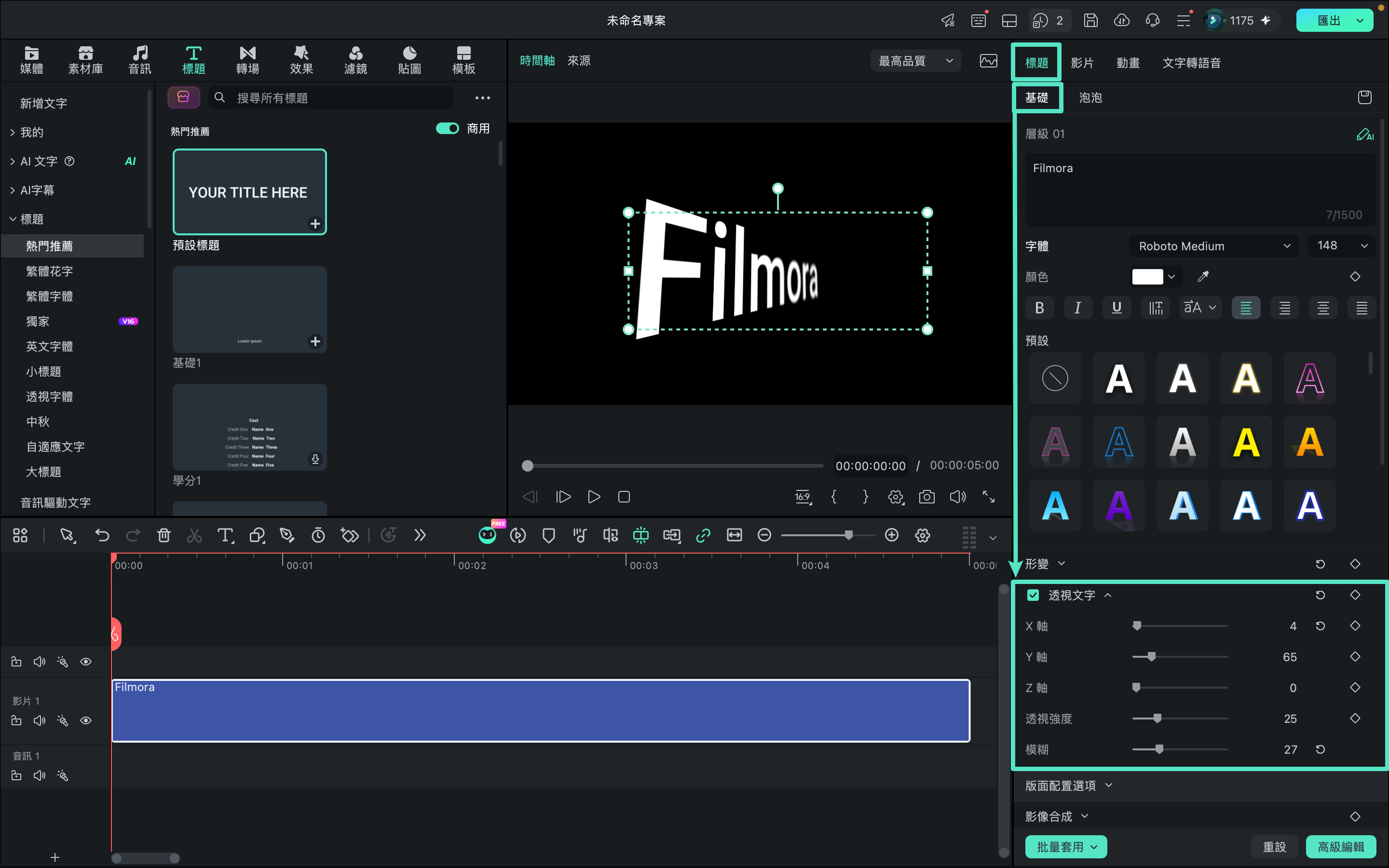Reset the 模糊 blur value
1389x868 pixels.
[x=1320, y=749]
